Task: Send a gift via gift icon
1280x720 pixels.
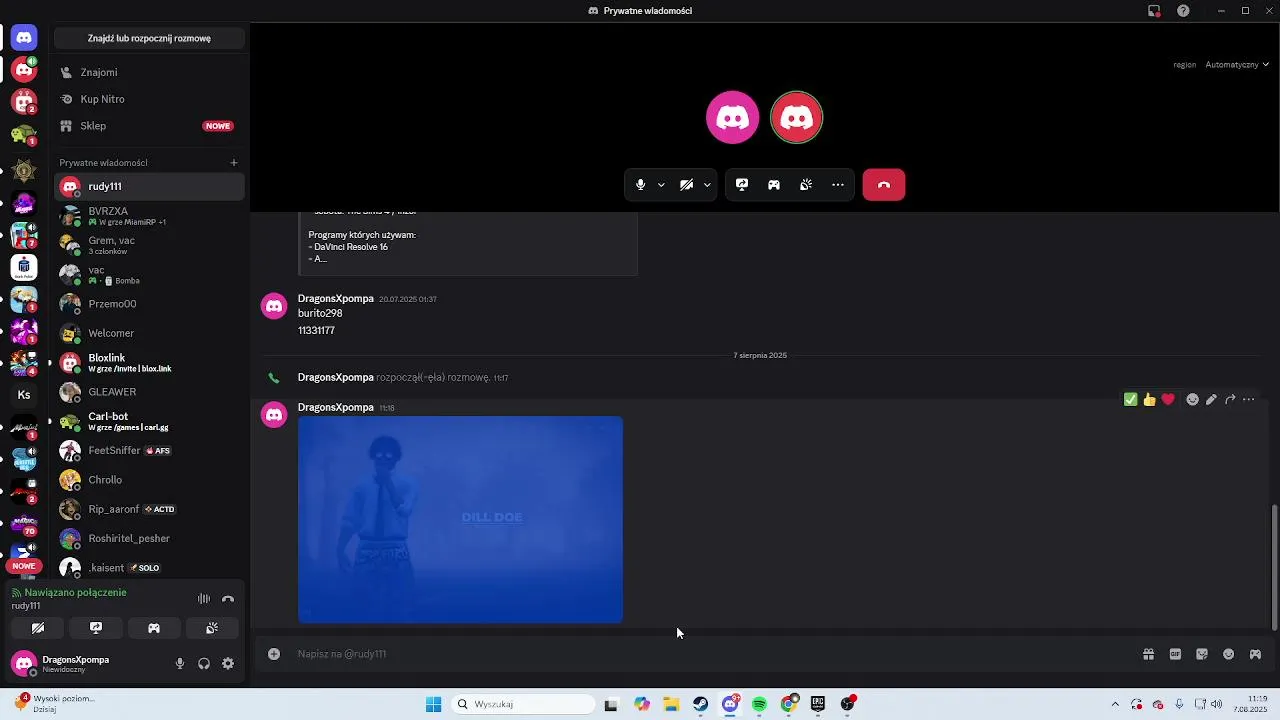Action: [x=1149, y=654]
